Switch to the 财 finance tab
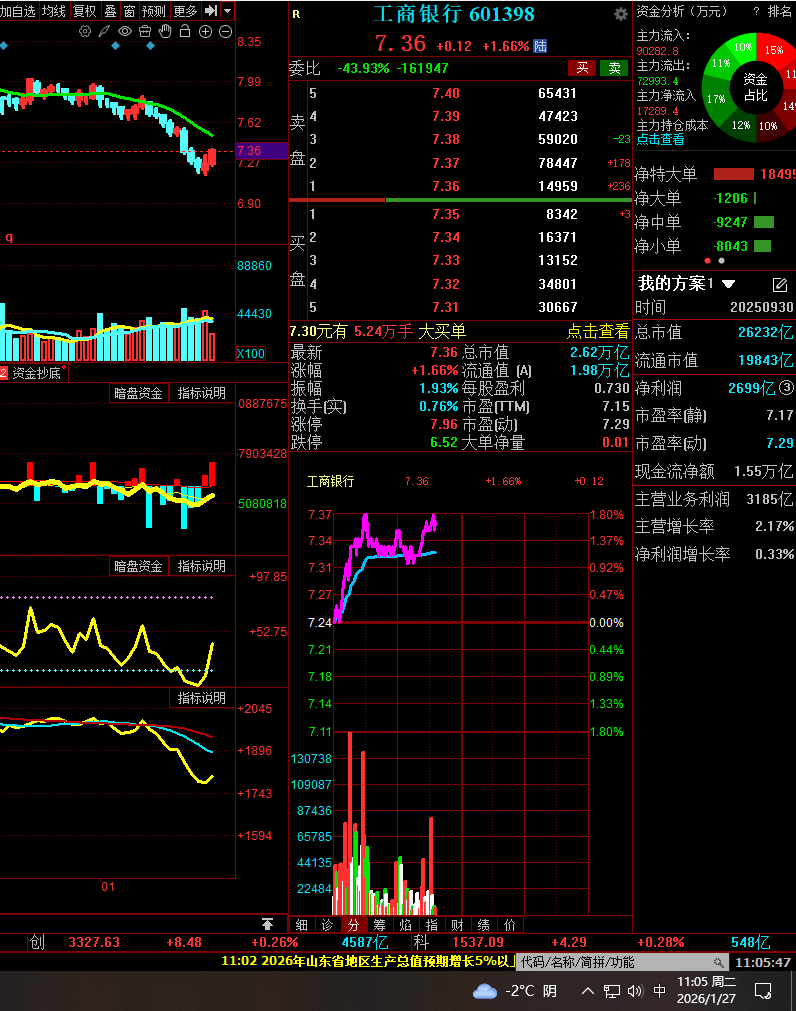The height and width of the screenshot is (1011, 796). (458, 925)
